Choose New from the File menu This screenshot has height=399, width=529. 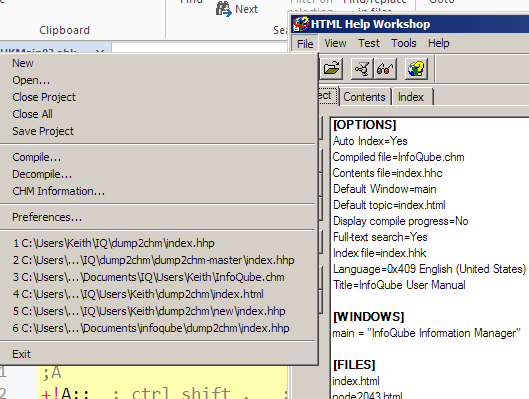158,63
